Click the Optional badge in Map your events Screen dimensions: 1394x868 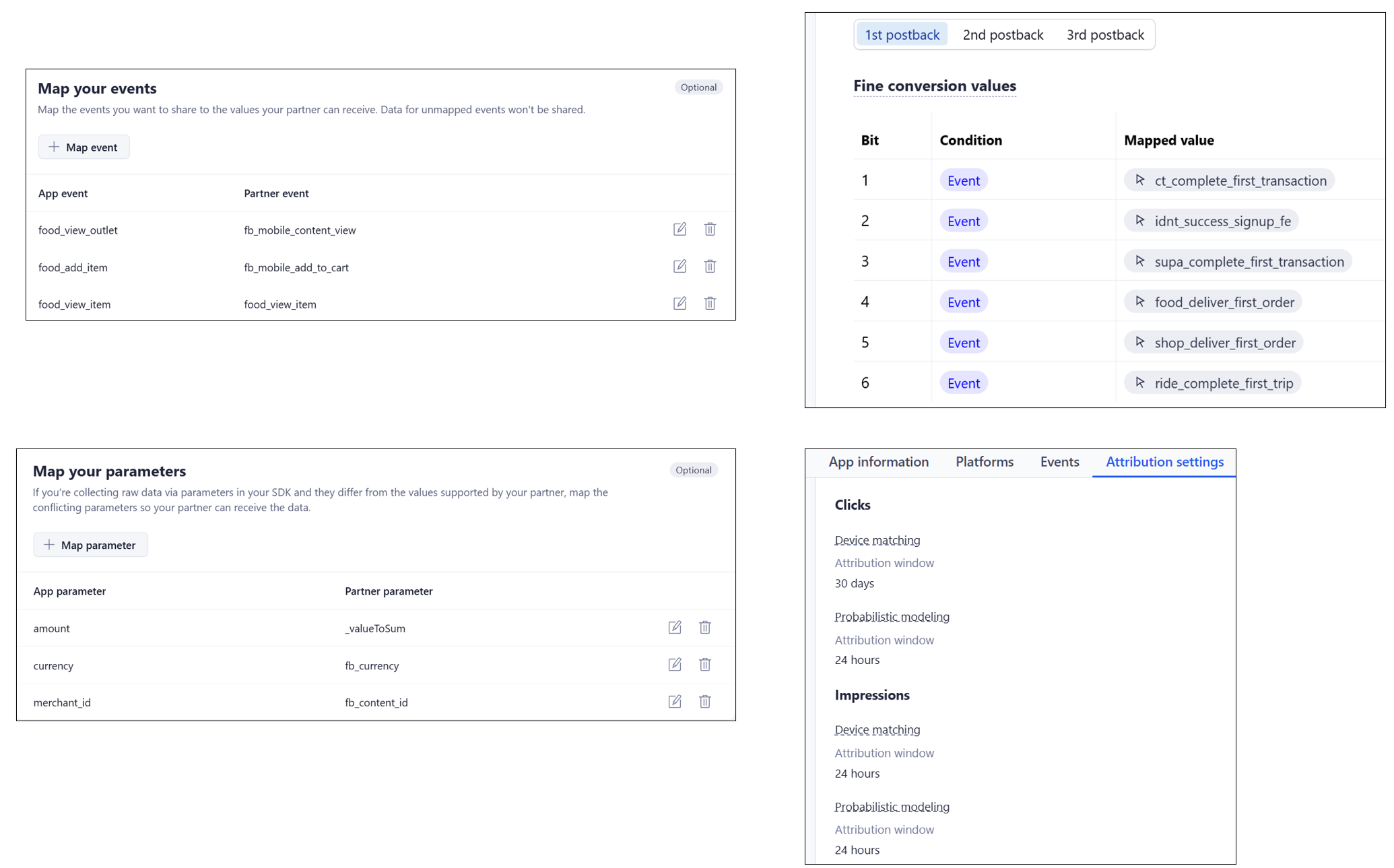(698, 87)
